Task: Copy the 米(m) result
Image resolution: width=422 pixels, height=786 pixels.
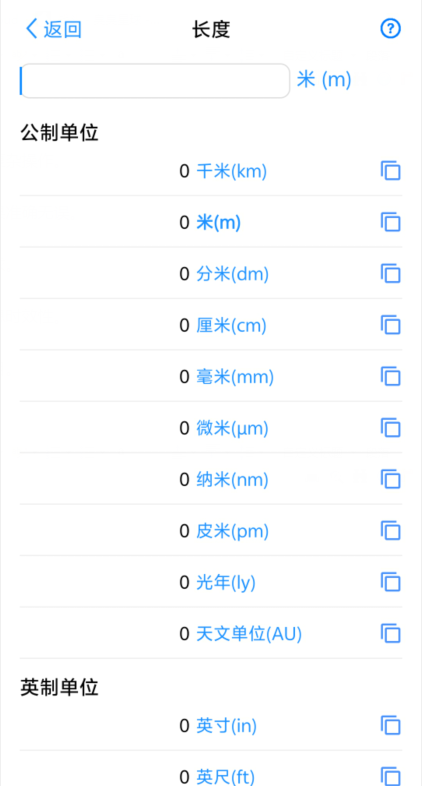Action: click(390, 222)
